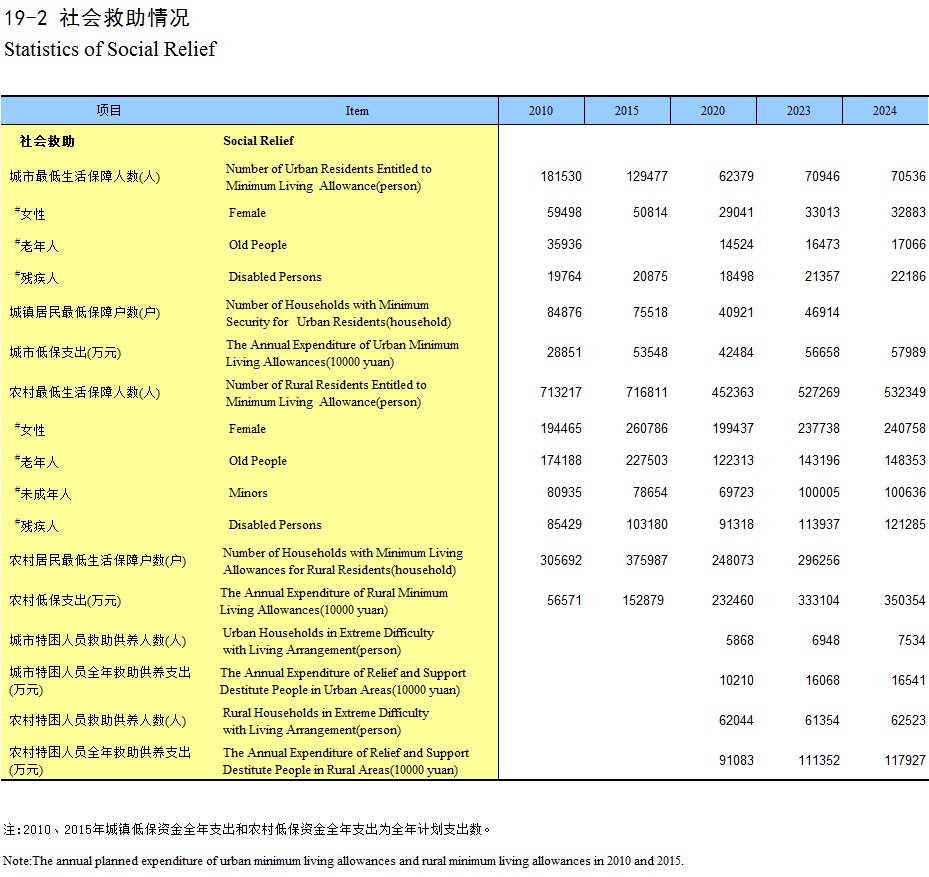The image size is (929, 877).
Task: Click the cell with value 350354
Action: (905, 601)
